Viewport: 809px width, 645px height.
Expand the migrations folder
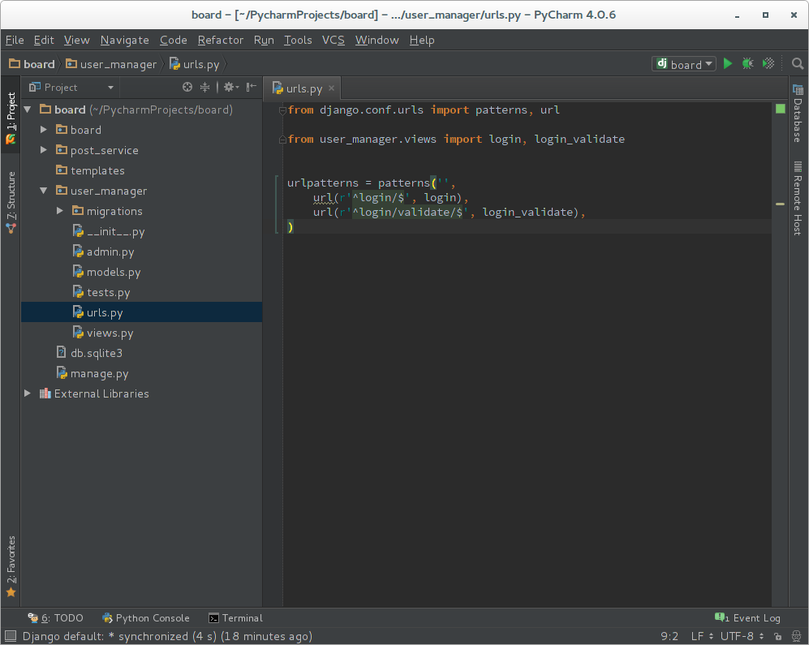click(60, 211)
